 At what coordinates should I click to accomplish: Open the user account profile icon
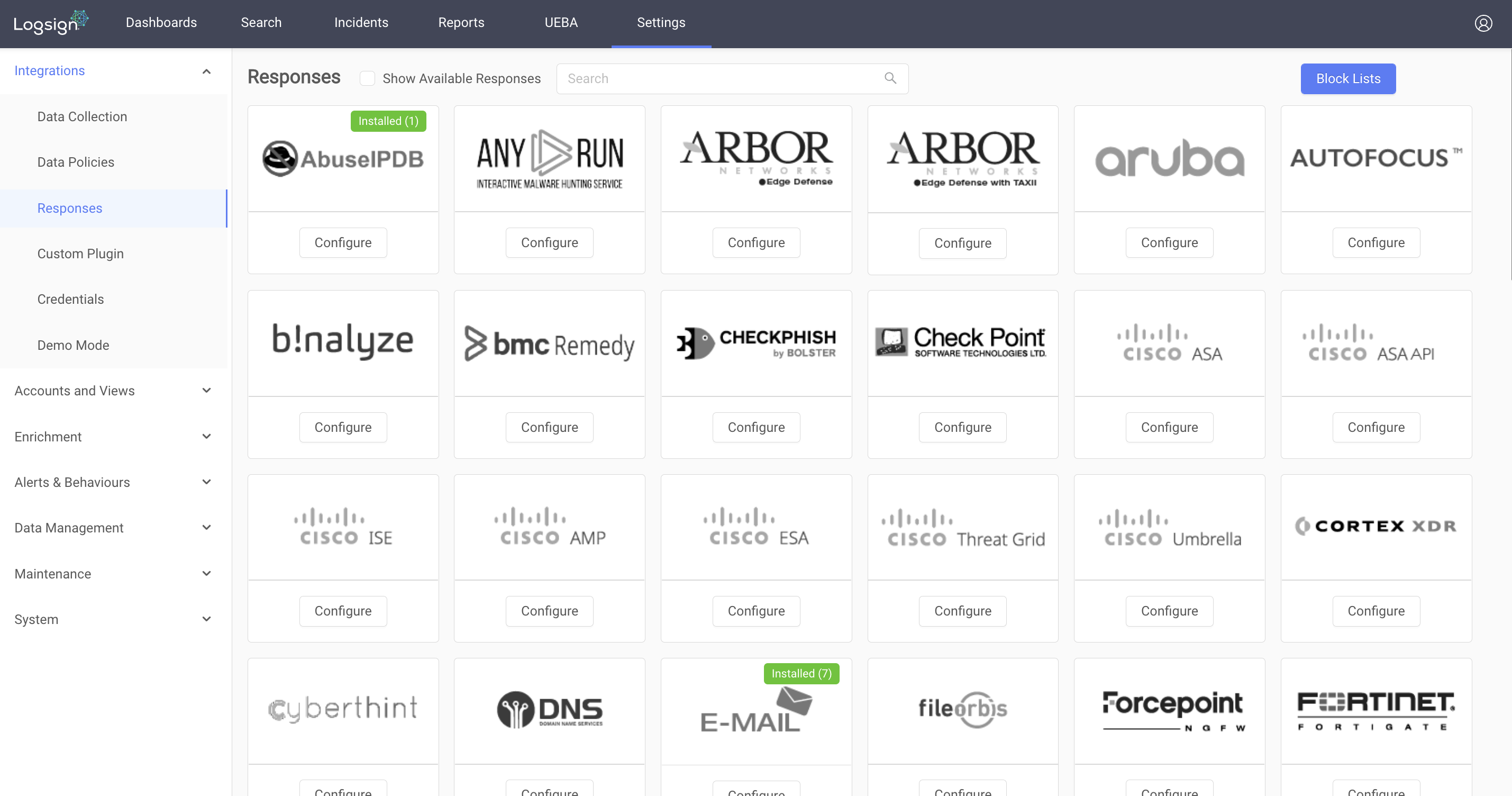[1483, 23]
